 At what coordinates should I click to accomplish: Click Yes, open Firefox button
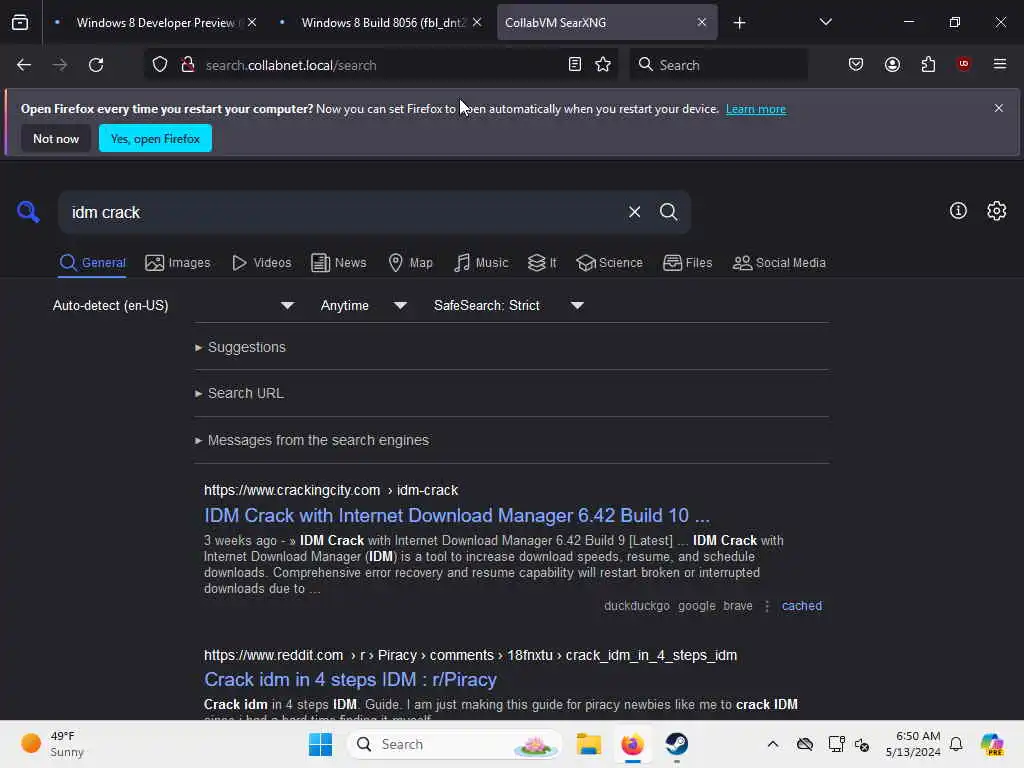point(155,138)
